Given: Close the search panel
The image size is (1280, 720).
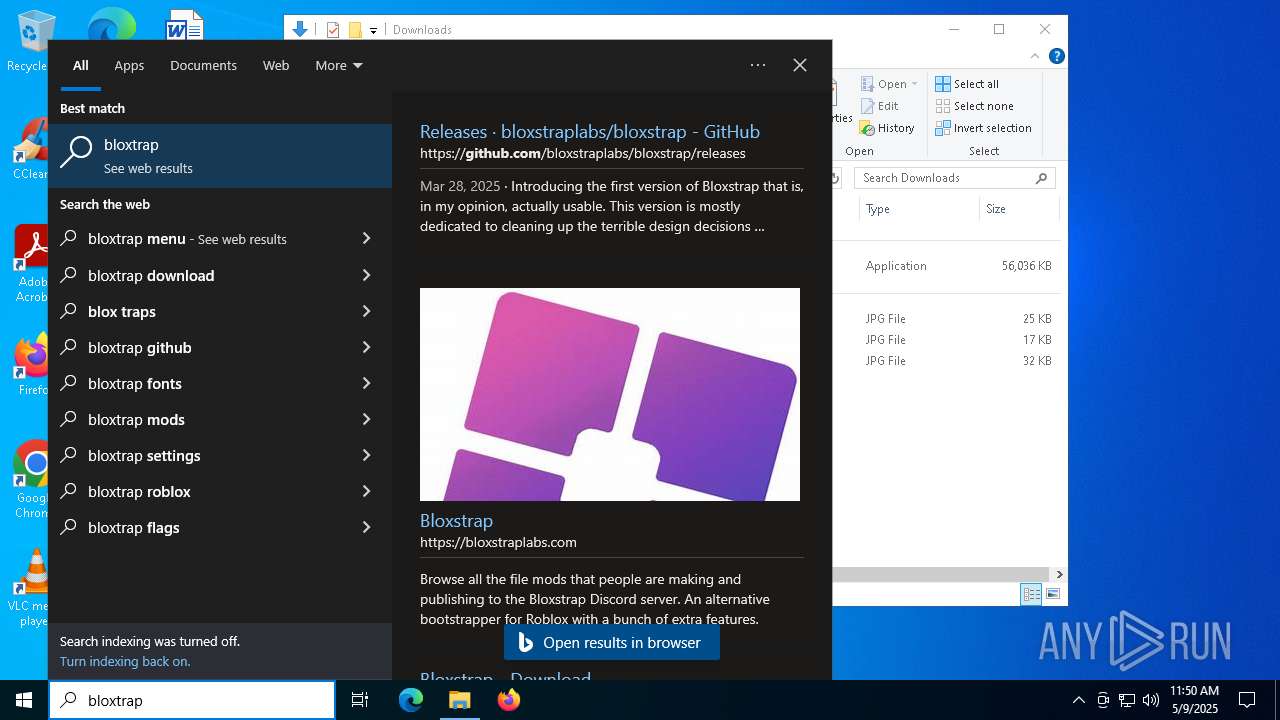Looking at the screenshot, I should coord(800,65).
